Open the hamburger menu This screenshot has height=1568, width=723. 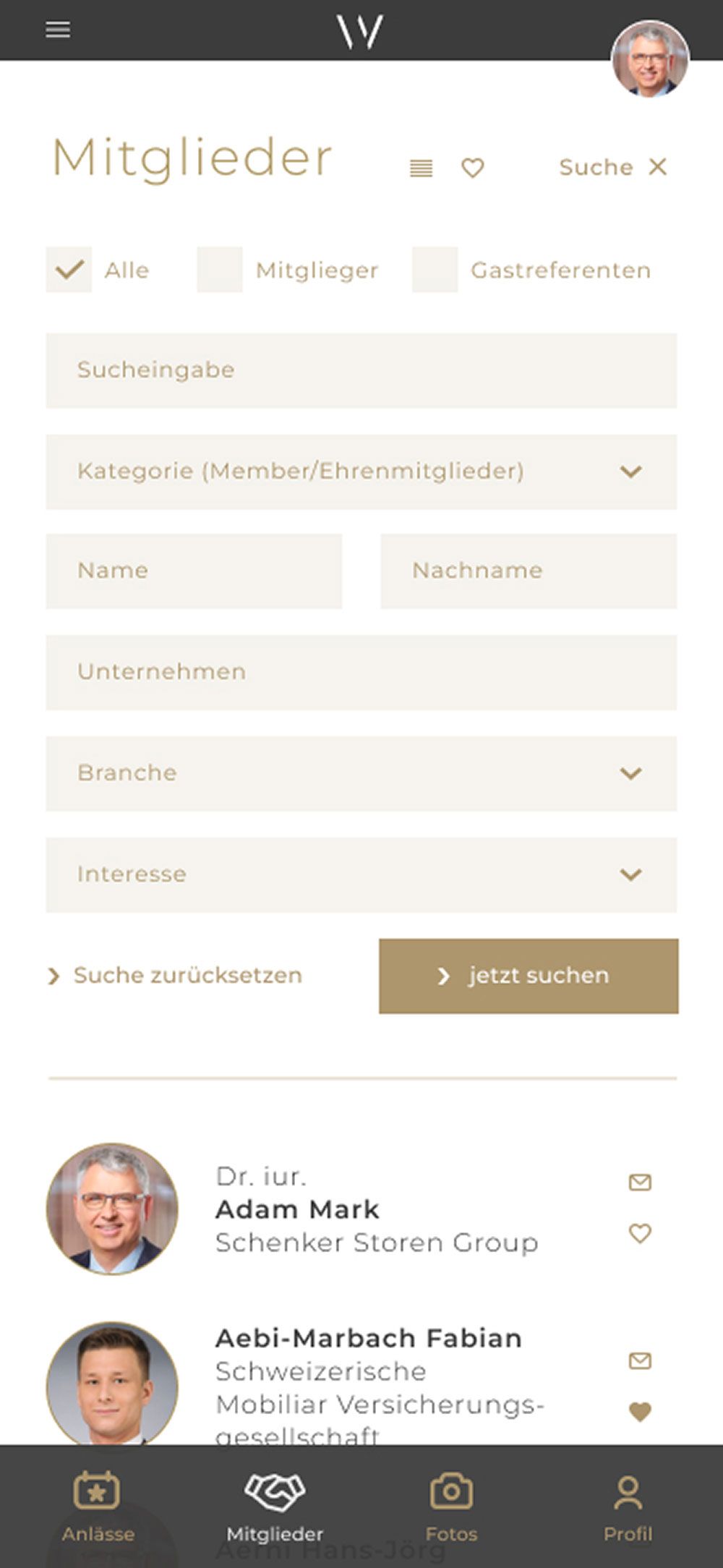click(58, 30)
